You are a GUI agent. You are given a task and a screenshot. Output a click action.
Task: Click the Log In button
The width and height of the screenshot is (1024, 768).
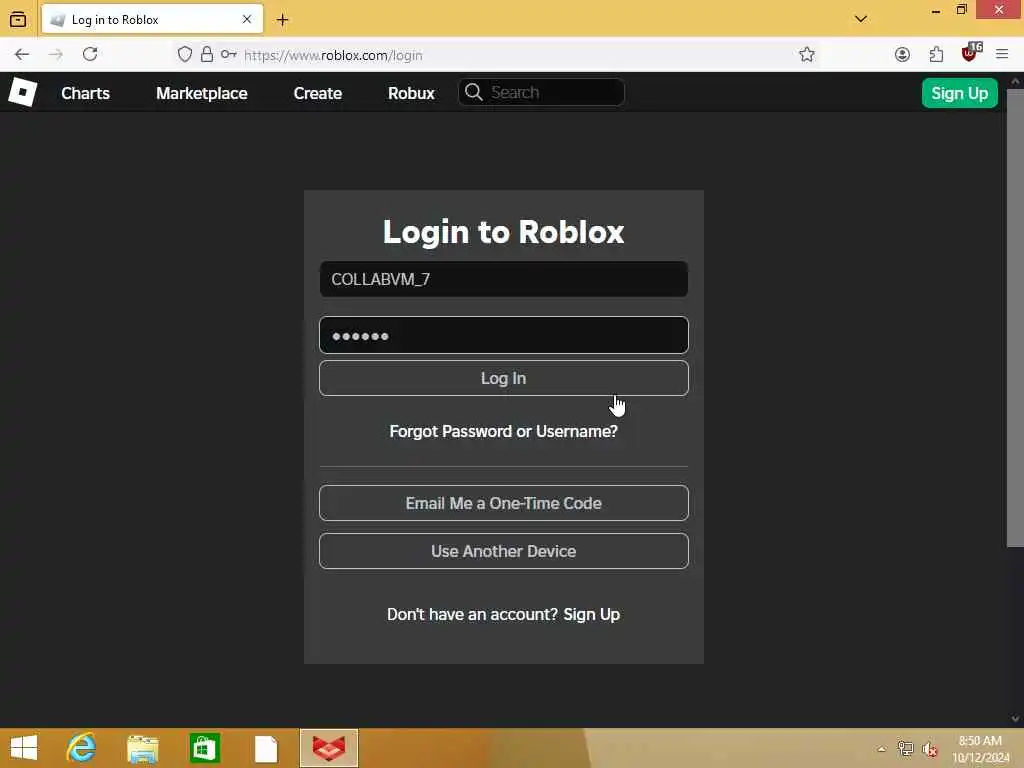pyautogui.click(x=504, y=378)
